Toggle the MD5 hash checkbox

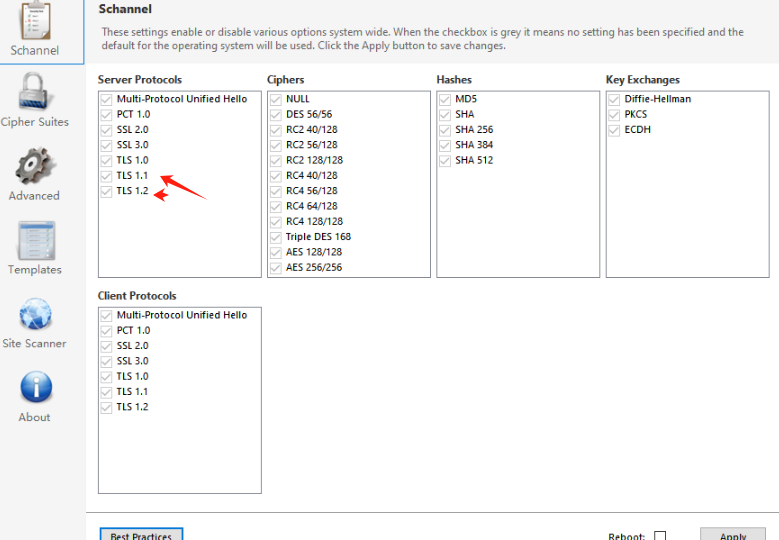point(446,99)
